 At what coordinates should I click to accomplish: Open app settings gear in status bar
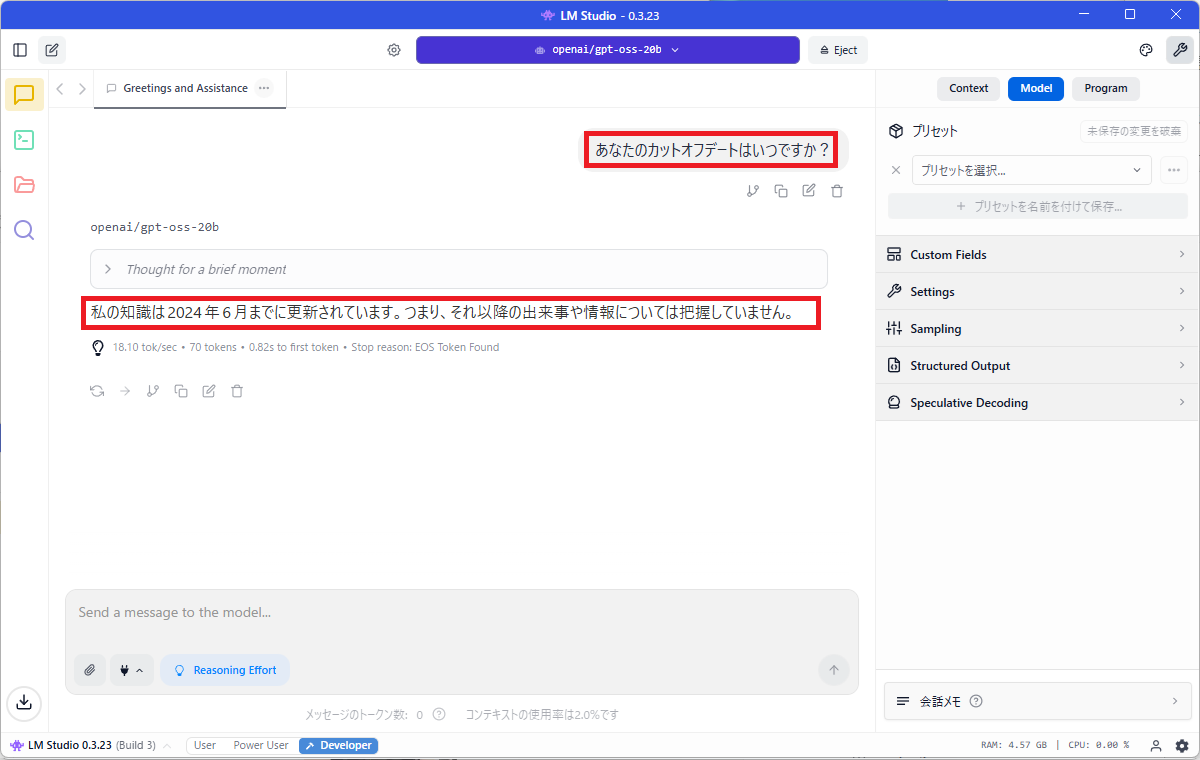1182,746
